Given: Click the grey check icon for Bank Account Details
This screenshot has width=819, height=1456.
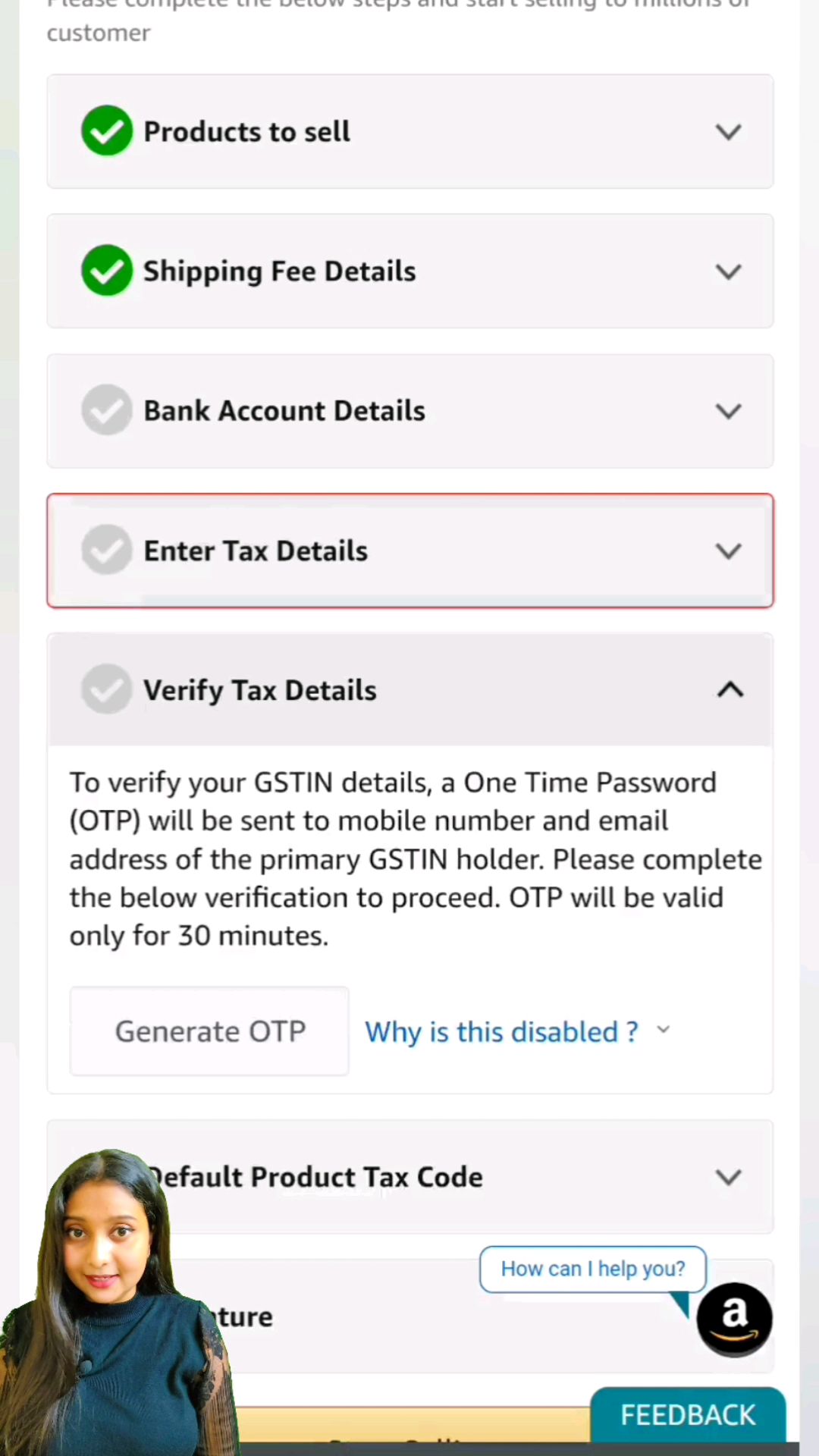Looking at the screenshot, I should click(x=107, y=410).
